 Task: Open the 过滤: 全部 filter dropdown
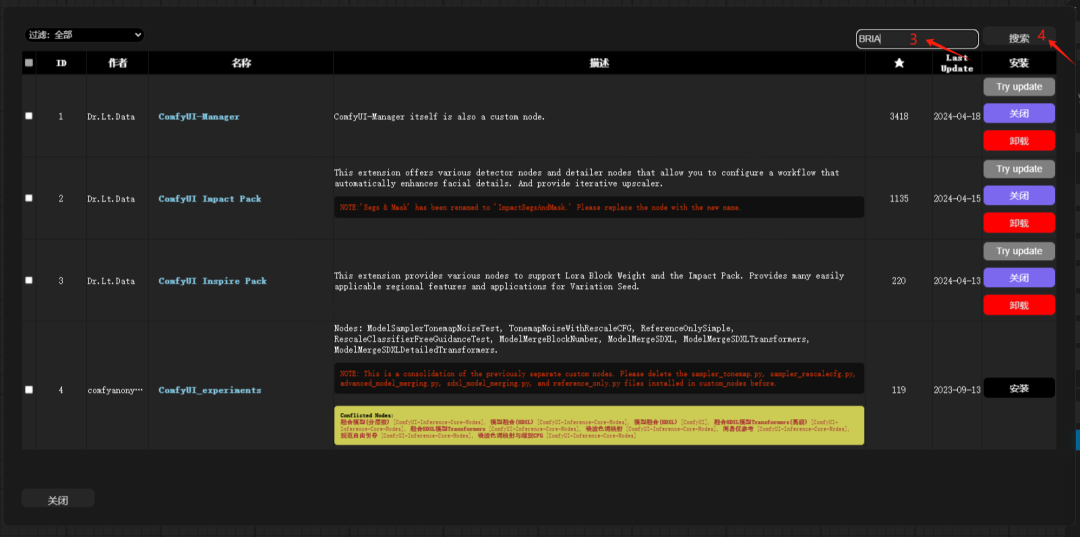84,34
